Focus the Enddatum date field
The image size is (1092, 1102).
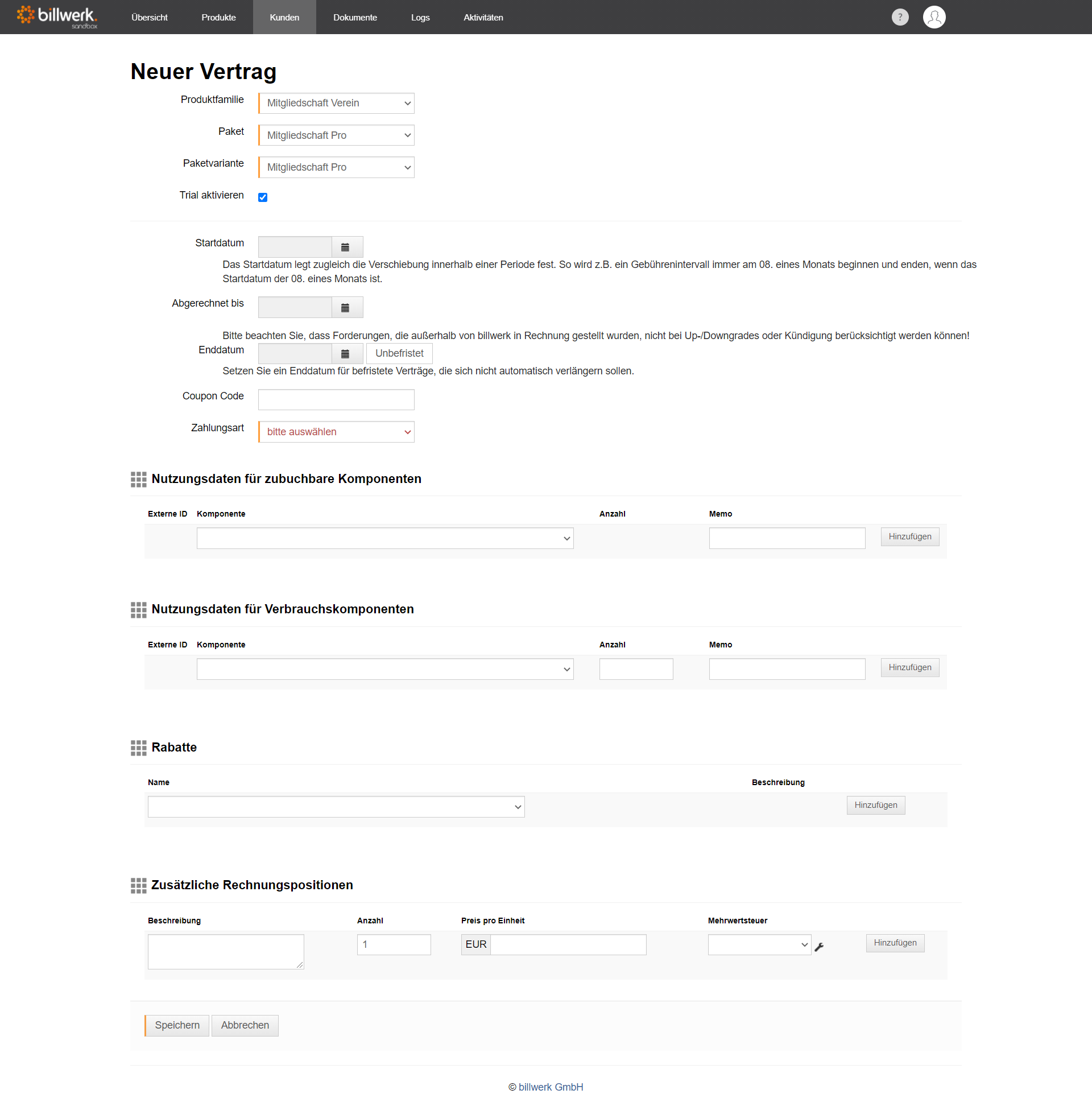click(x=295, y=354)
